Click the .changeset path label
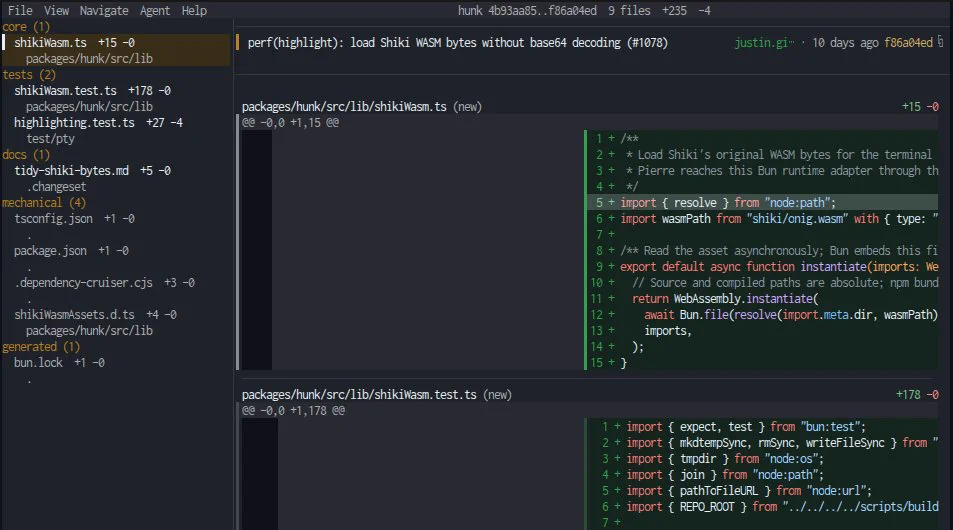The height and width of the screenshot is (530, 953). [x=56, y=187]
